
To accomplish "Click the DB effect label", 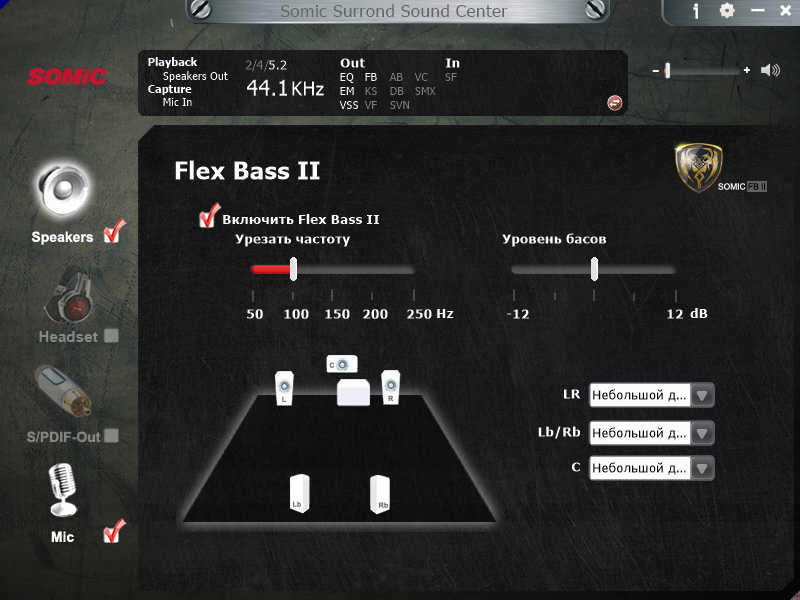I will click(396, 91).
